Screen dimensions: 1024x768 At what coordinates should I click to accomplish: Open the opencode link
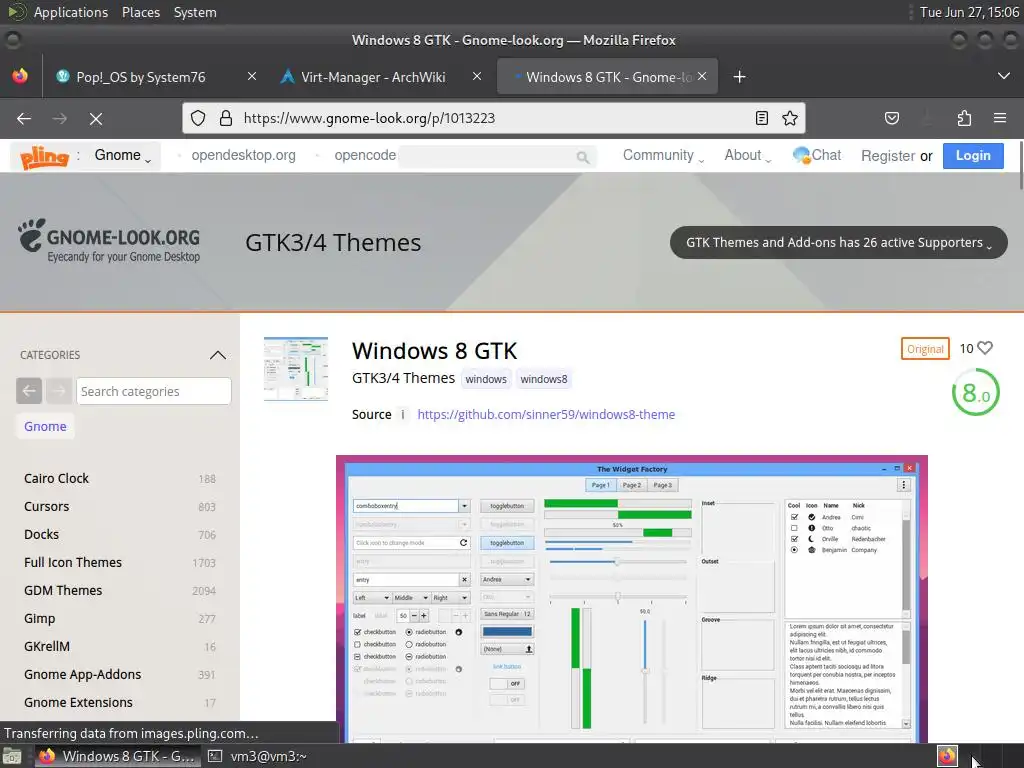(x=365, y=155)
